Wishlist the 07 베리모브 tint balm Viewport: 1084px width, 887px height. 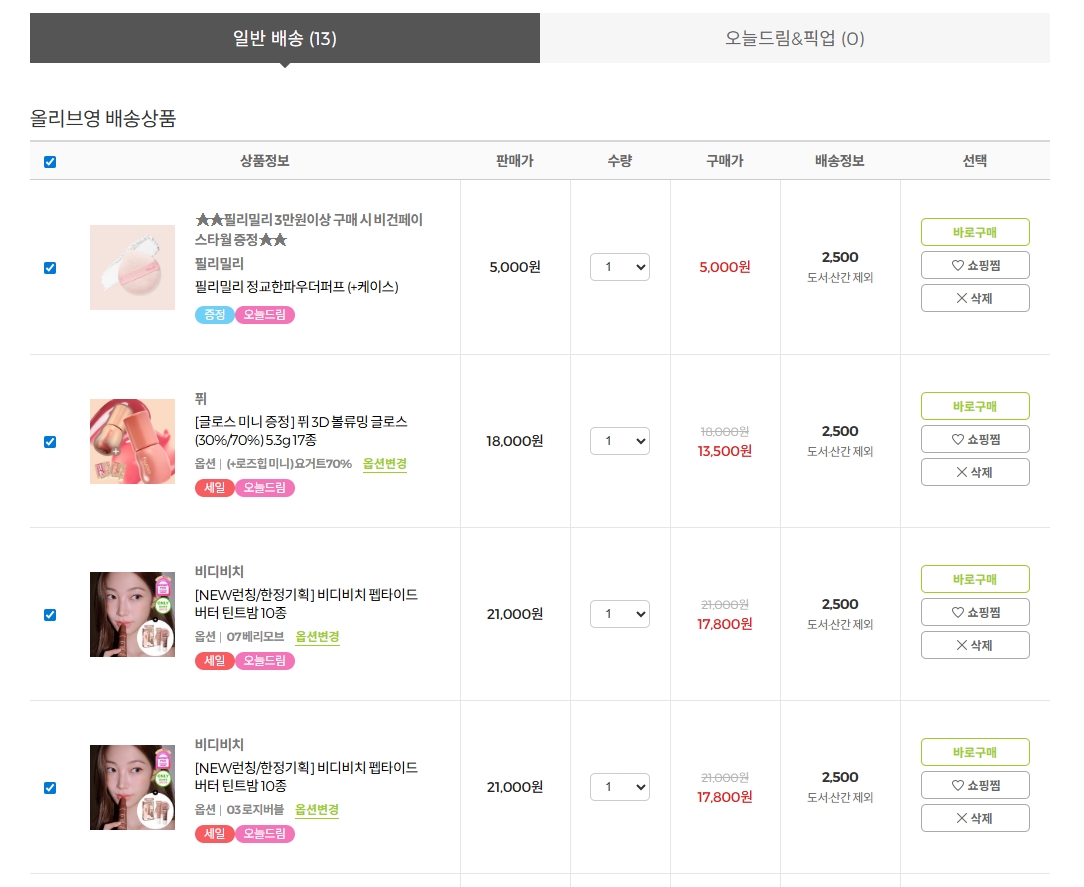(975, 612)
